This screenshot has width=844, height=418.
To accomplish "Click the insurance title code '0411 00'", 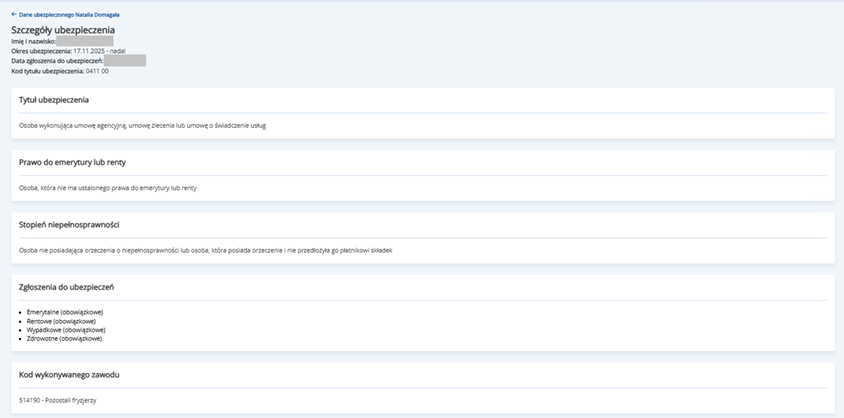I will pyautogui.click(x=97, y=71).
